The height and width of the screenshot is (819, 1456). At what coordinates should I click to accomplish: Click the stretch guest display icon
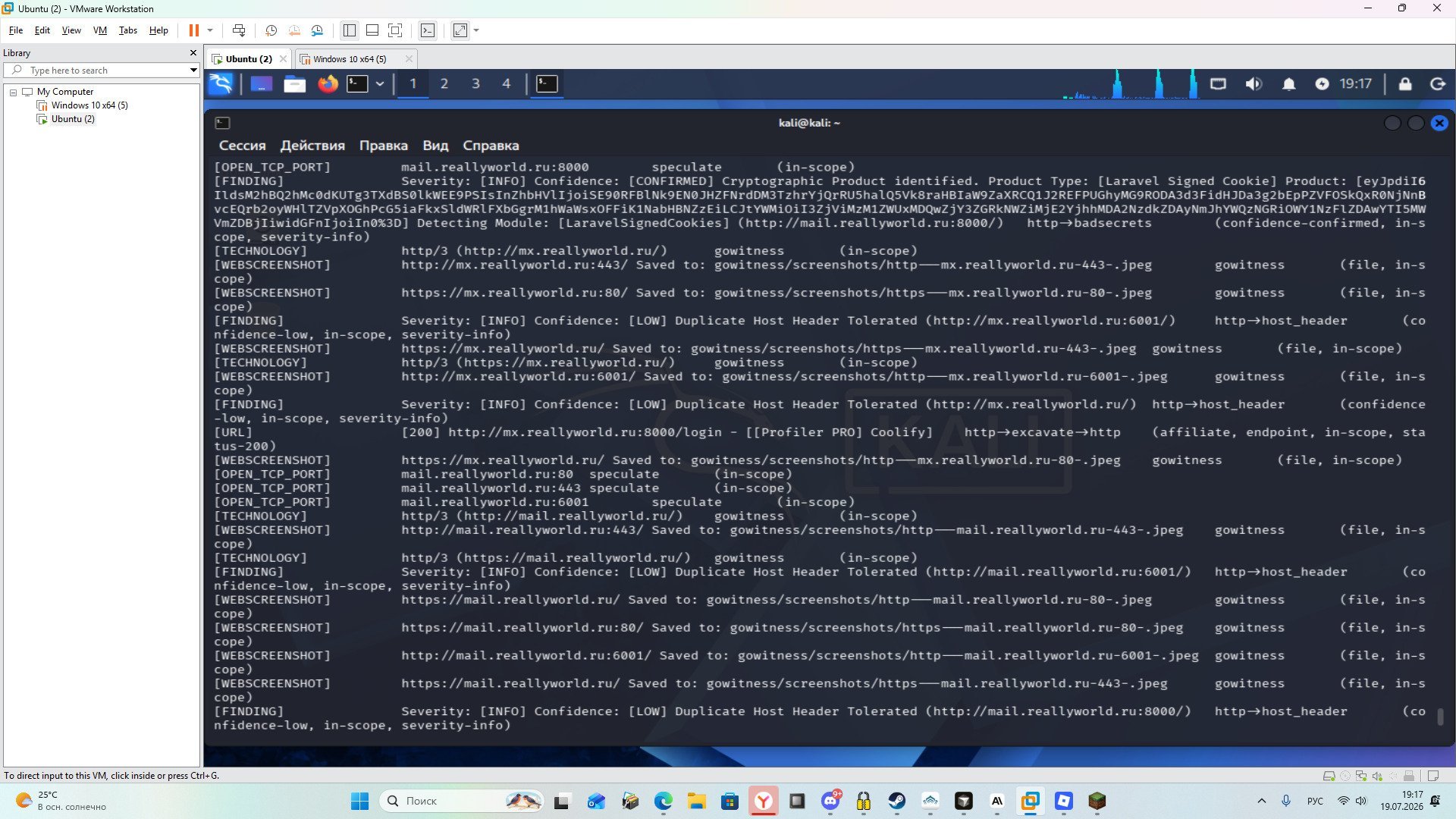coord(460,30)
